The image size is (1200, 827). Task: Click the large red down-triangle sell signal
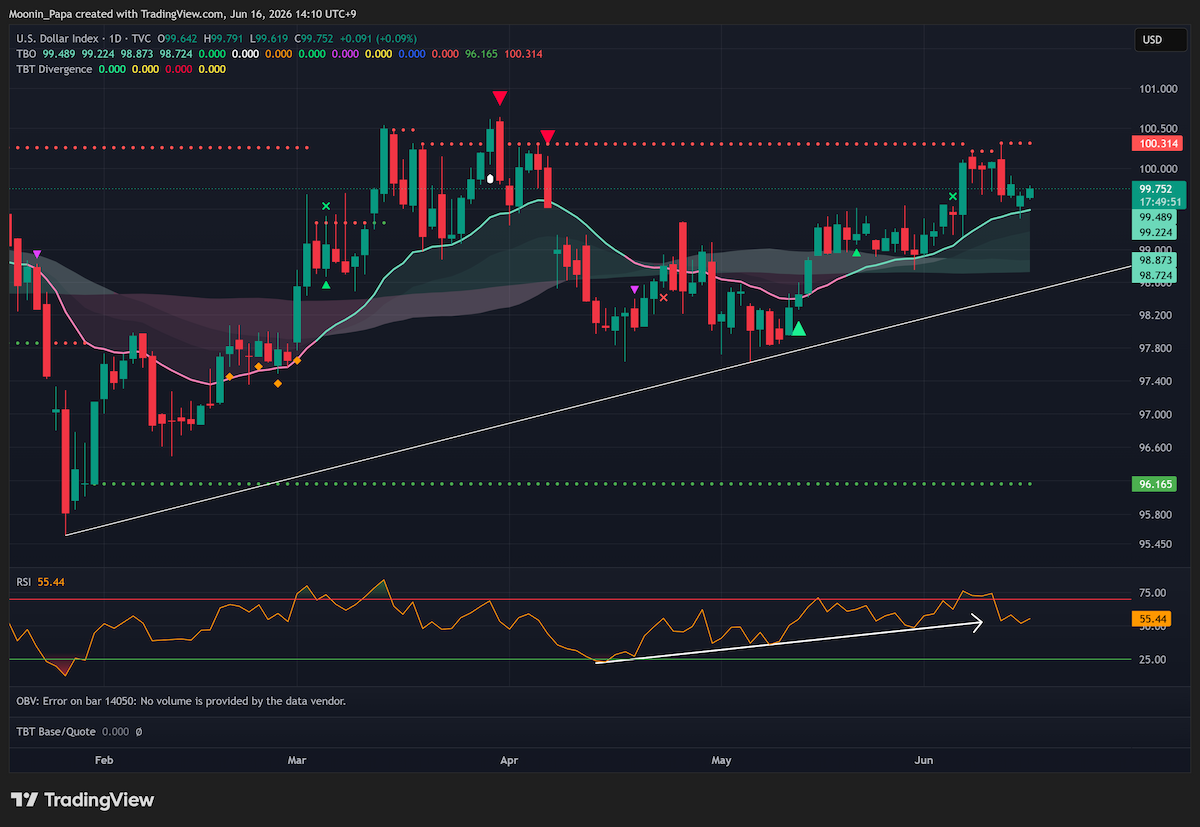tap(500, 98)
